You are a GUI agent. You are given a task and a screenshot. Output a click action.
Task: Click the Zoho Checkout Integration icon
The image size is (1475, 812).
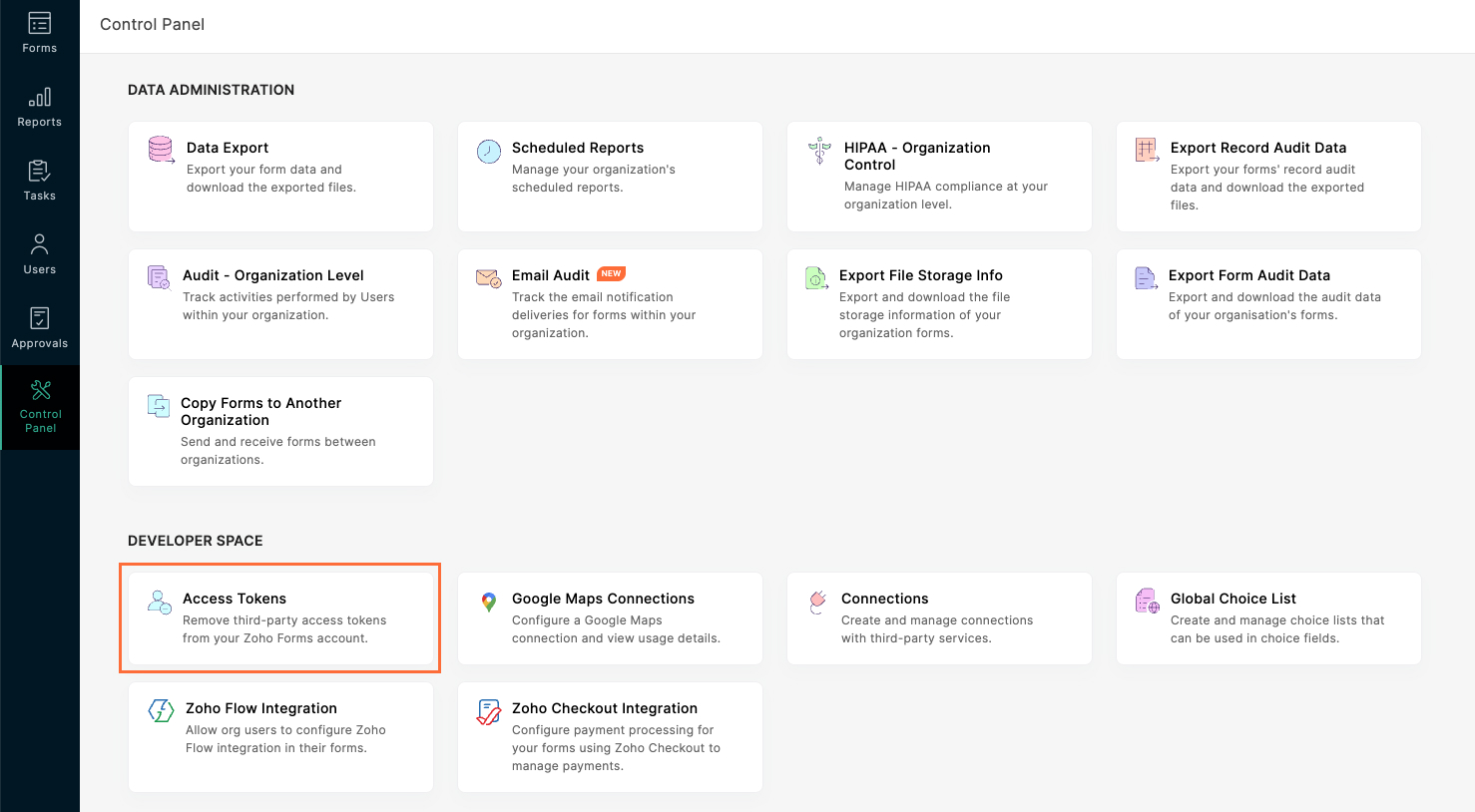489,711
